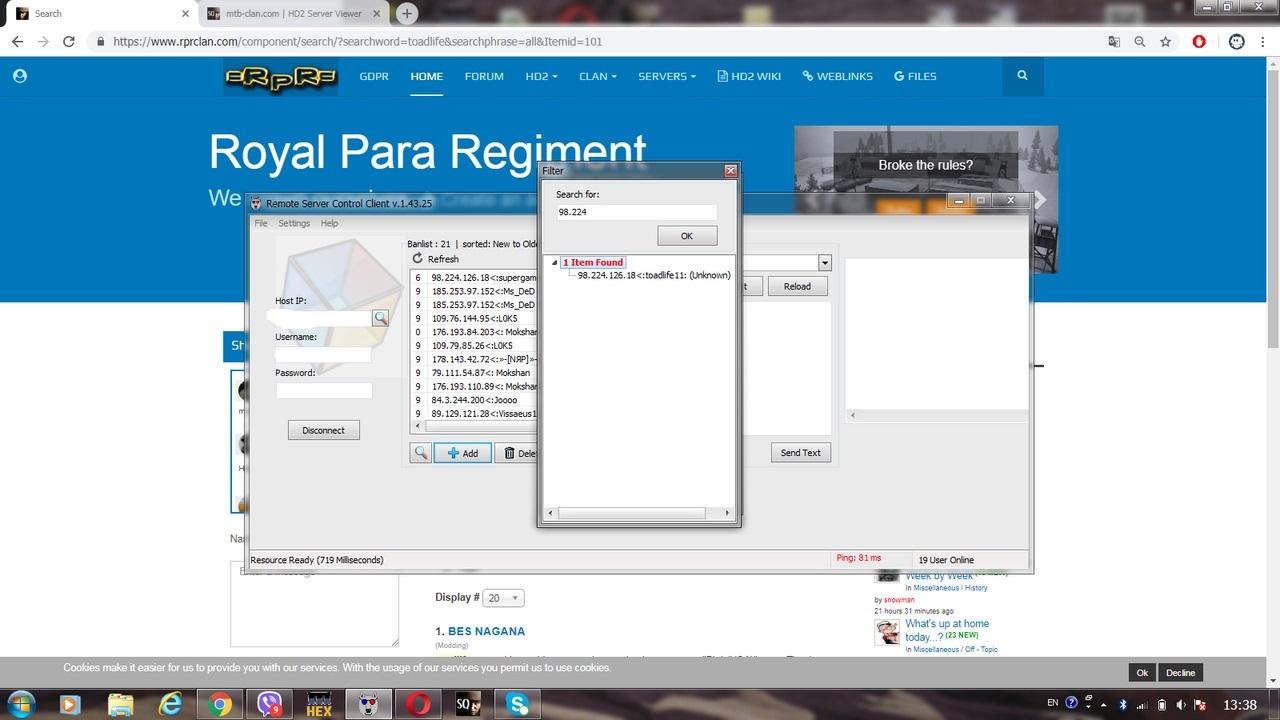This screenshot has width=1280, height=720.
Task: Click the RPR clan logo
Action: coord(281,78)
